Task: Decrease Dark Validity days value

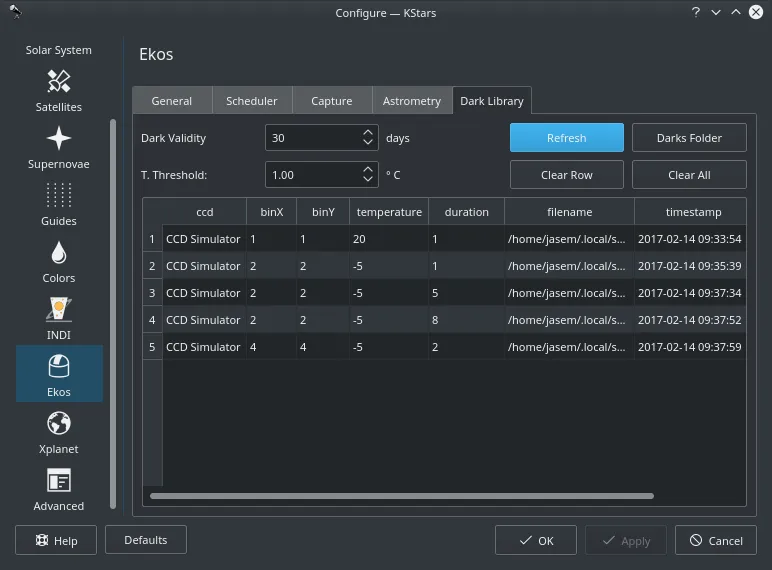Action: tap(368, 142)
